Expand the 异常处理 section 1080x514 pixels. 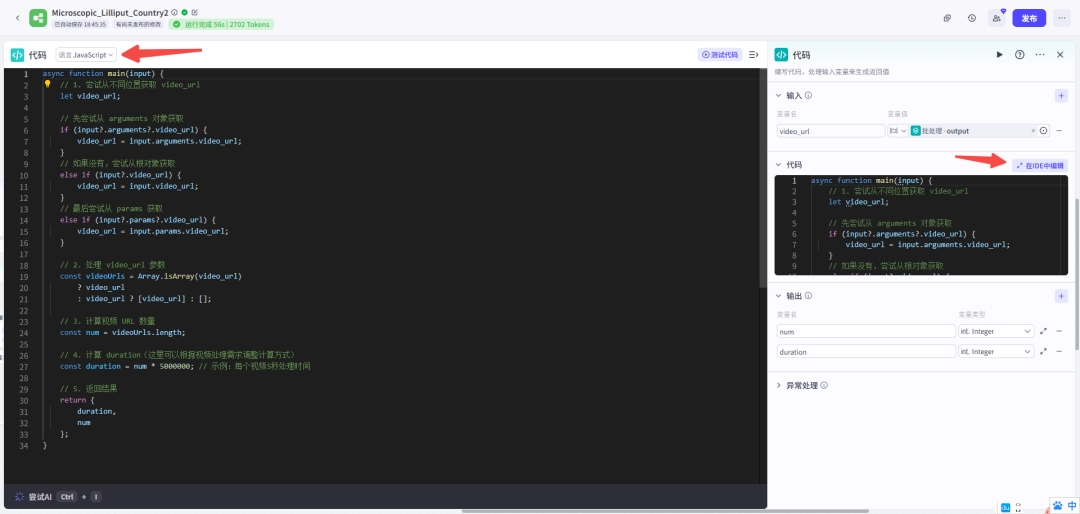(x=778, y=385)
